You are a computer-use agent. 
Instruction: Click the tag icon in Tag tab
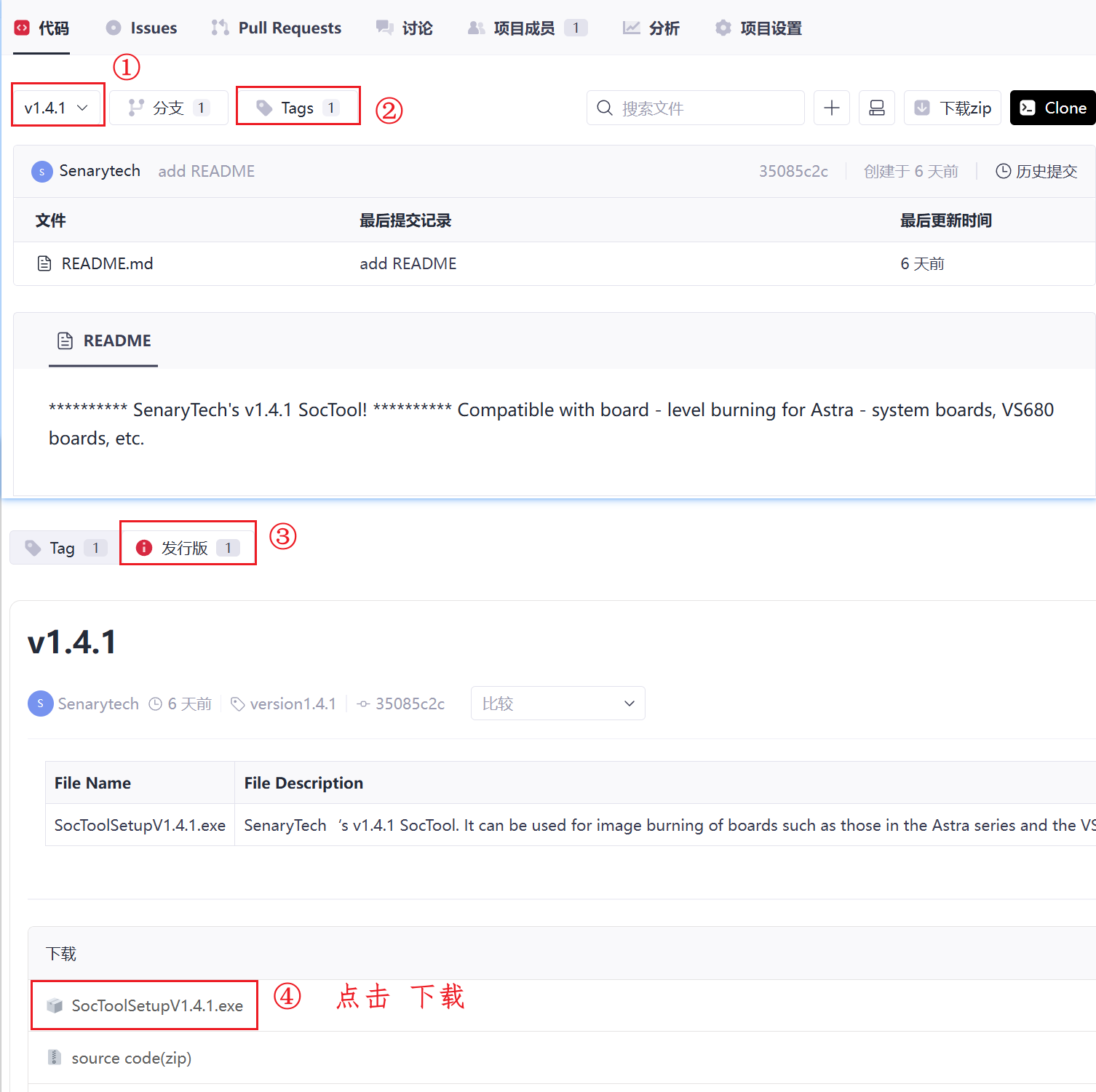coord(33,548)
